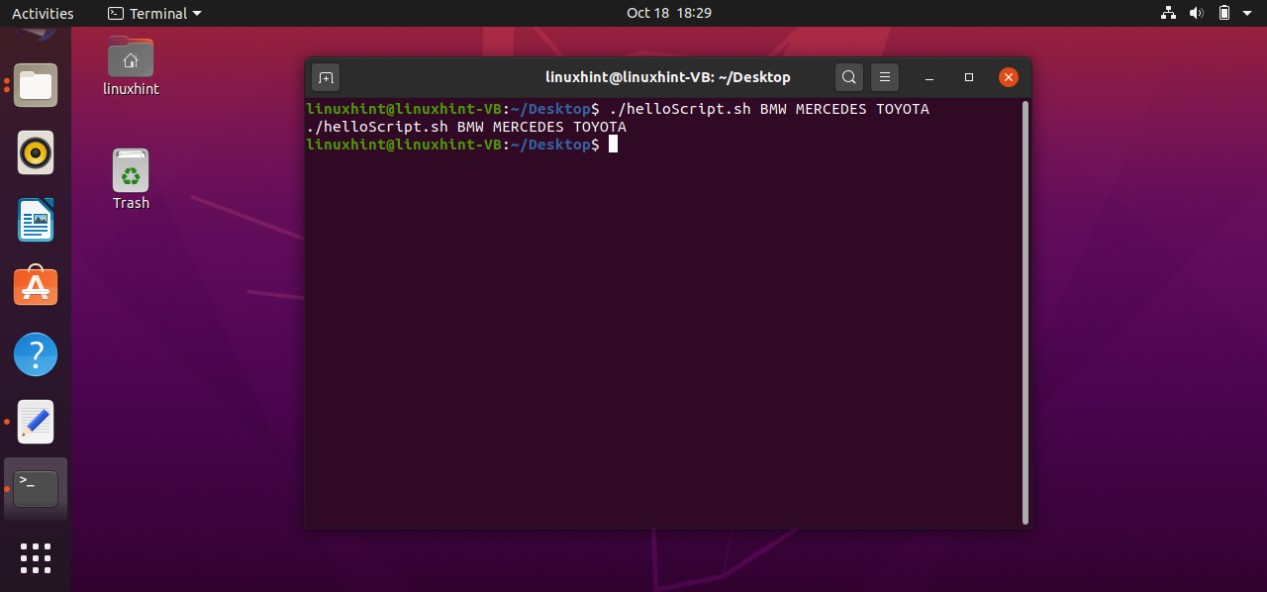Image resolution: width=1267 pixels, height=592 pixels.
Task: Open the Terminal app menu in top bar
Action: [x=154, y=13]
